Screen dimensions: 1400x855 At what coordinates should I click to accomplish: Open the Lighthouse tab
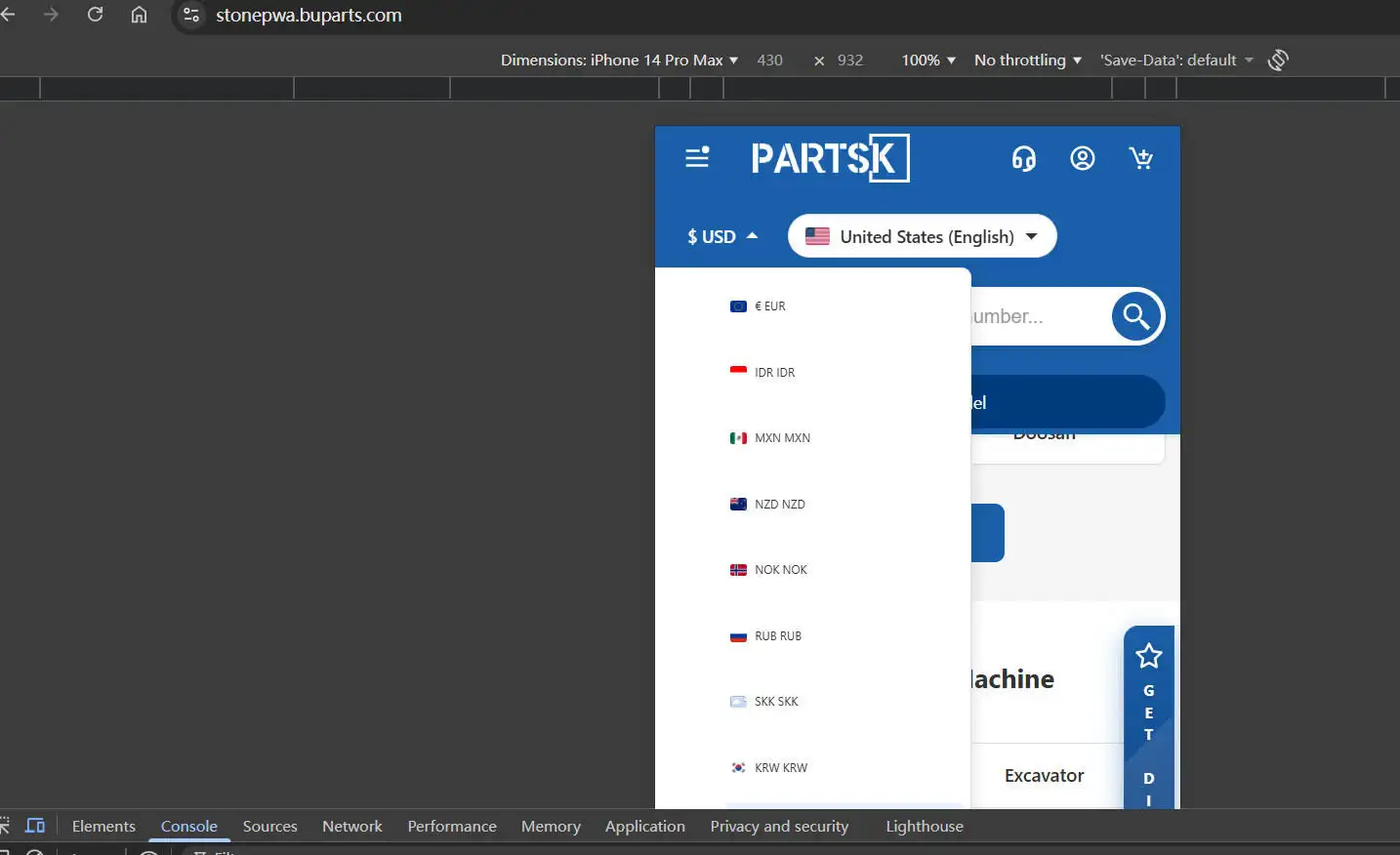point(924,826)
